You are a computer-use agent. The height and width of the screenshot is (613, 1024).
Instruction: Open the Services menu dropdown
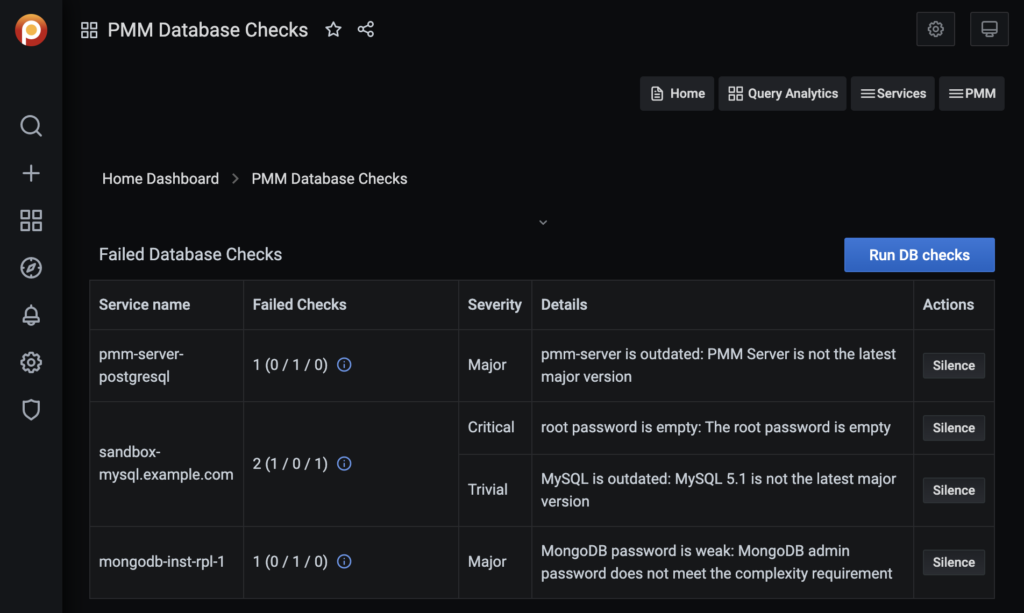[x=893, y=94]
